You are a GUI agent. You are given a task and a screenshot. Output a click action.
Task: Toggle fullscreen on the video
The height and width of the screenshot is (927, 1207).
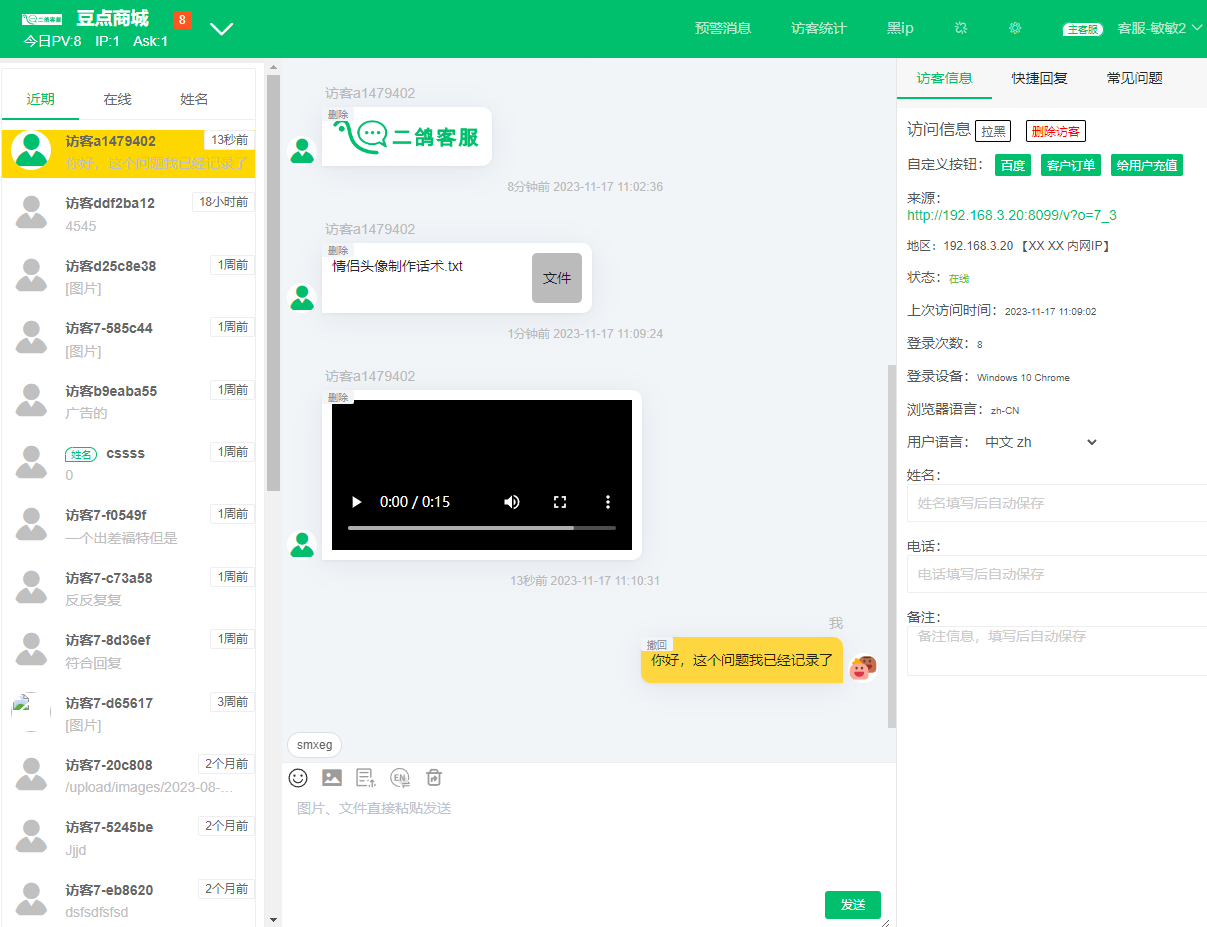[560, 502]
